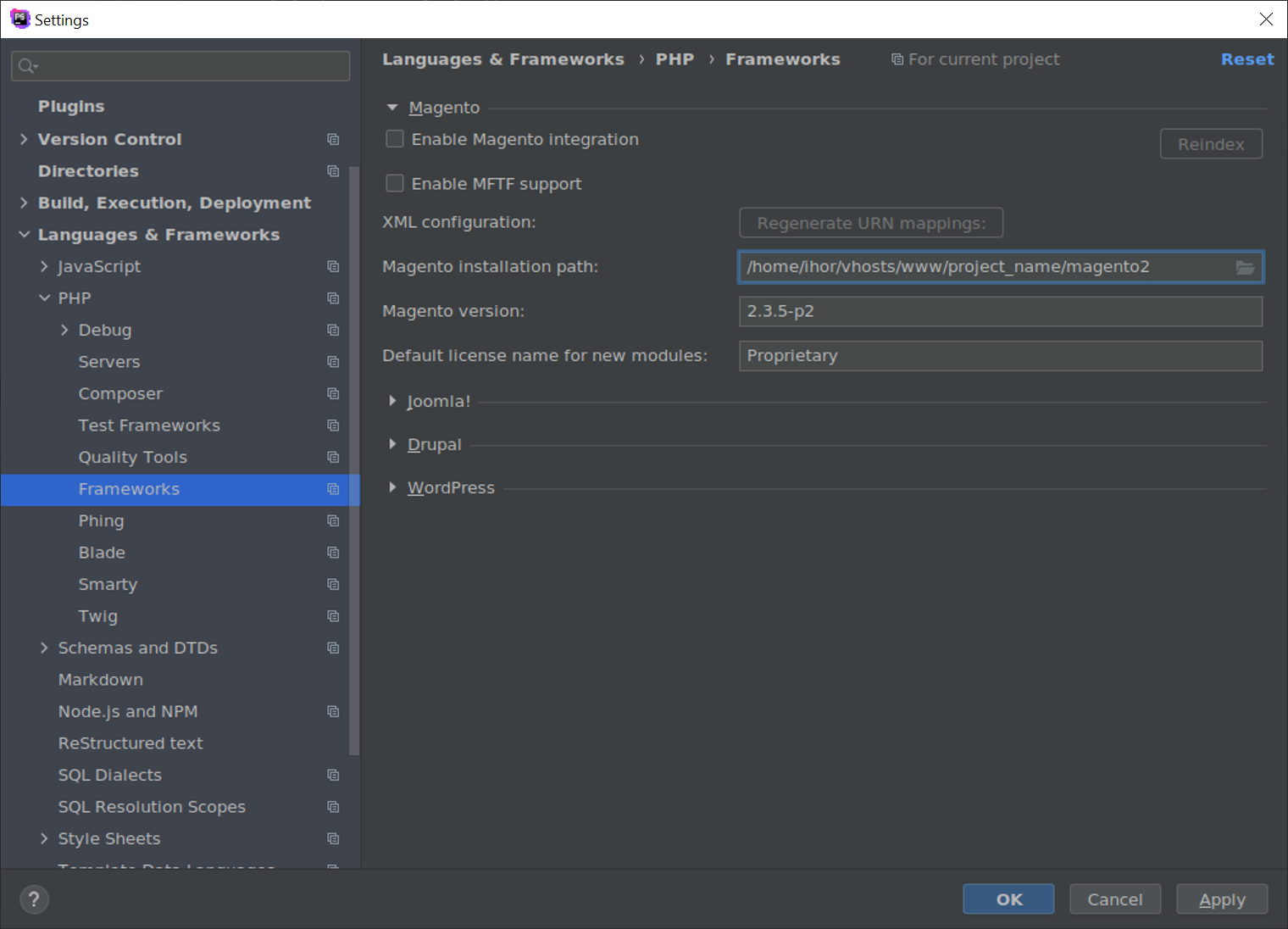The width and height of the screenshot is (1288, 929).
Task: Click the settings tree vertical scrollbar
Action: [354, 460]
